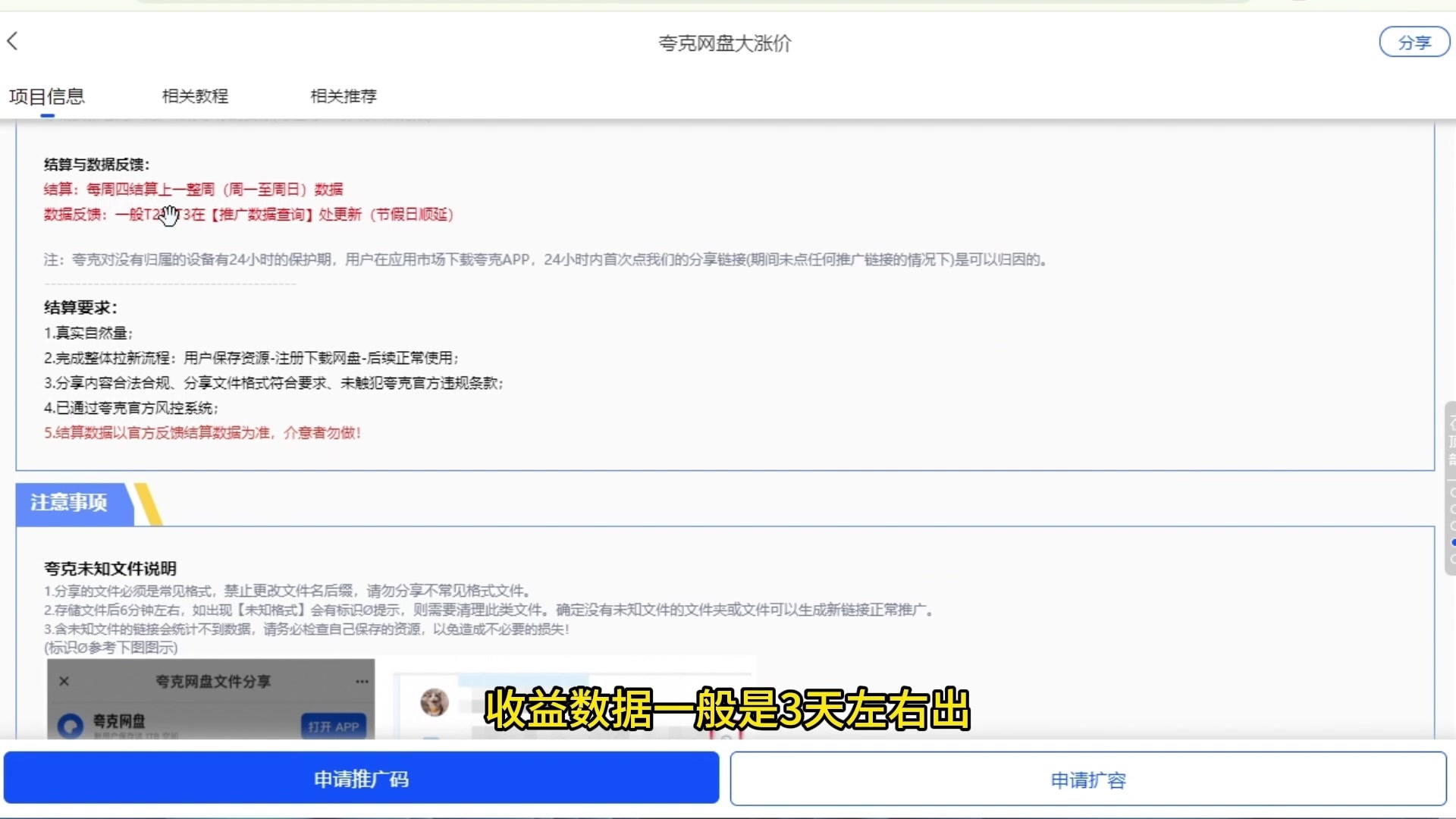Click the line (标识⊘参考下图图示)
This screenshot has height=819, width=1456.
[111, 648]
